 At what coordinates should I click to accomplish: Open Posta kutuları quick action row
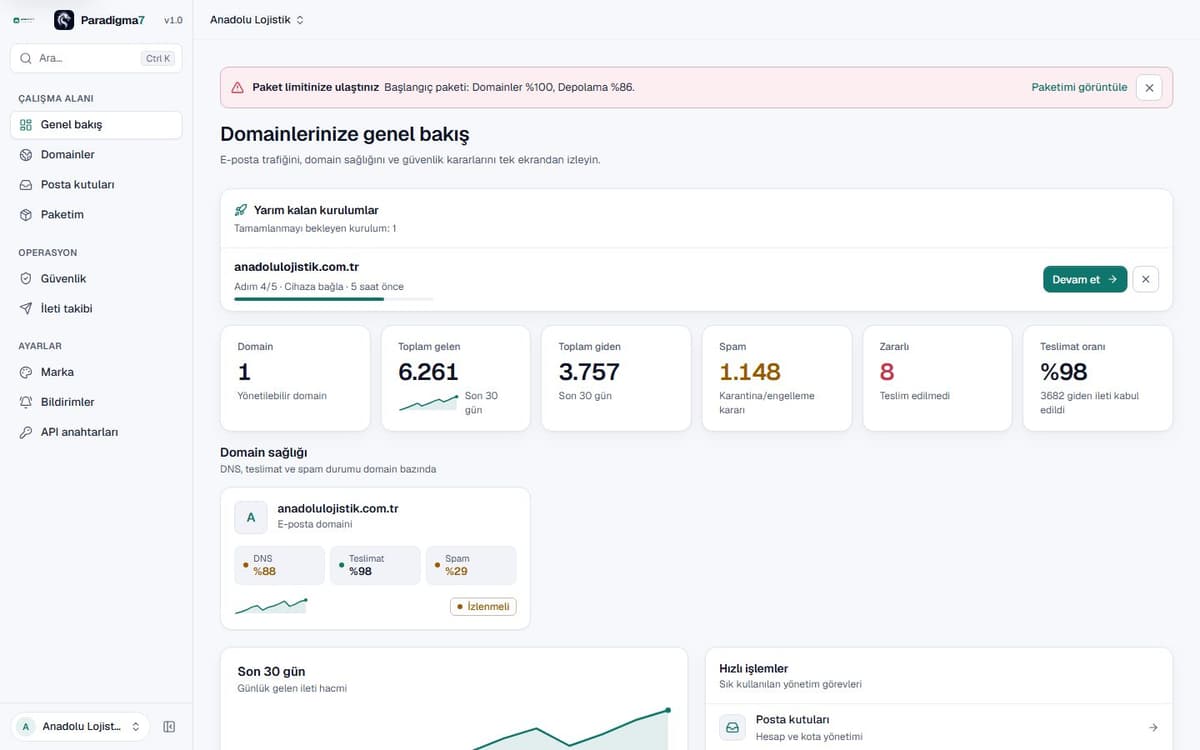[x=938, y=727]
